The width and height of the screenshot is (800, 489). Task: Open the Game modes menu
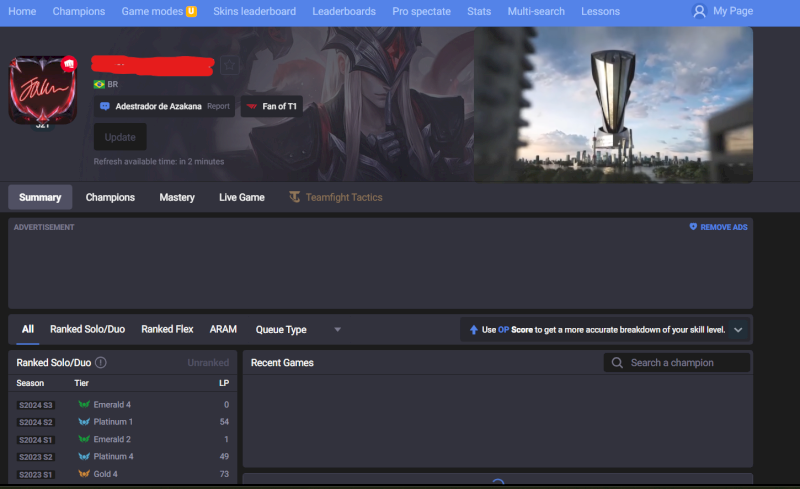[152, 11]
